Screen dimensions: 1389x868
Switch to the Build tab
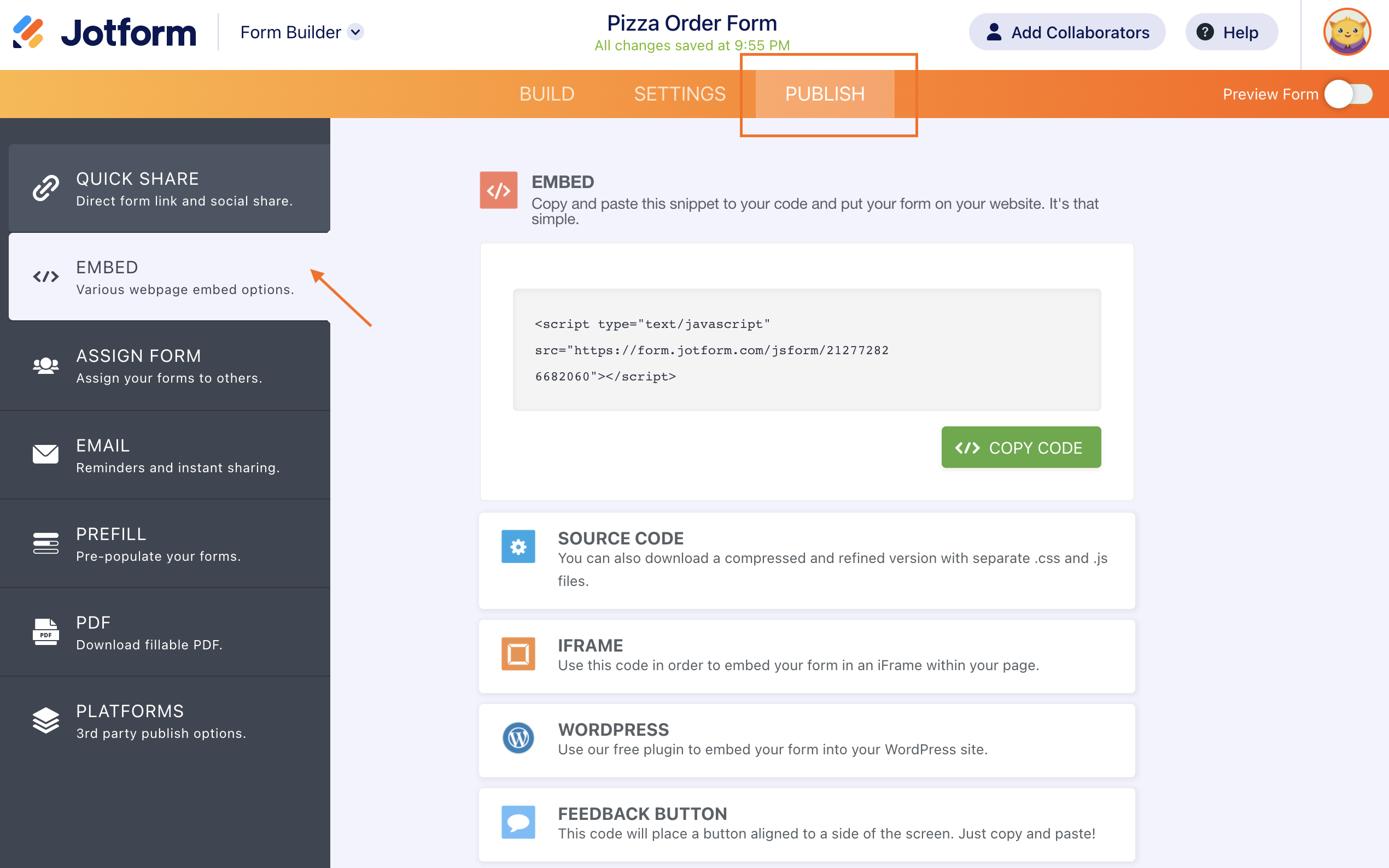click(547, 94)
